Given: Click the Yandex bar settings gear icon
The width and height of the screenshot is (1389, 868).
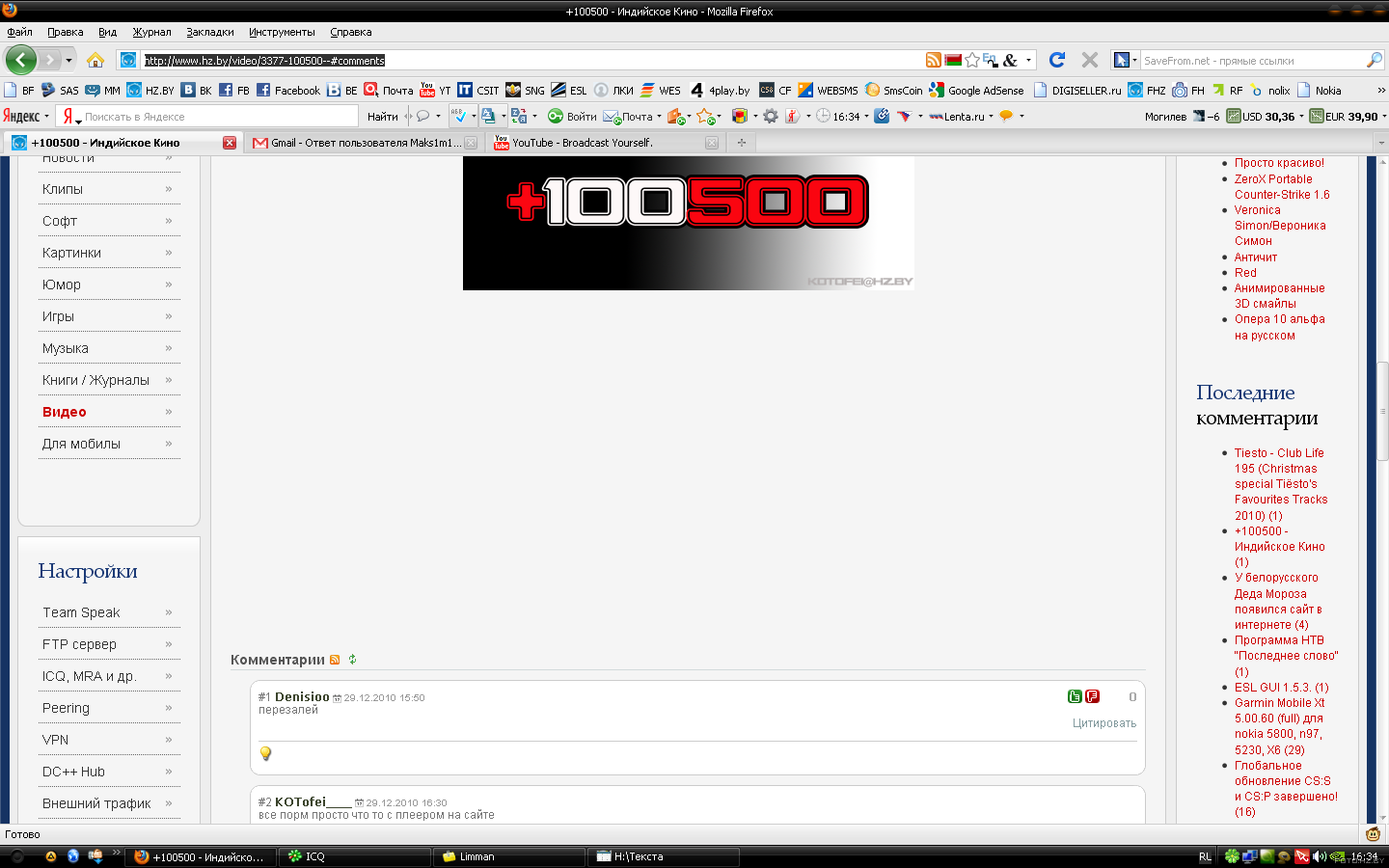Looking at the screenshot, I should coord(770,116).
